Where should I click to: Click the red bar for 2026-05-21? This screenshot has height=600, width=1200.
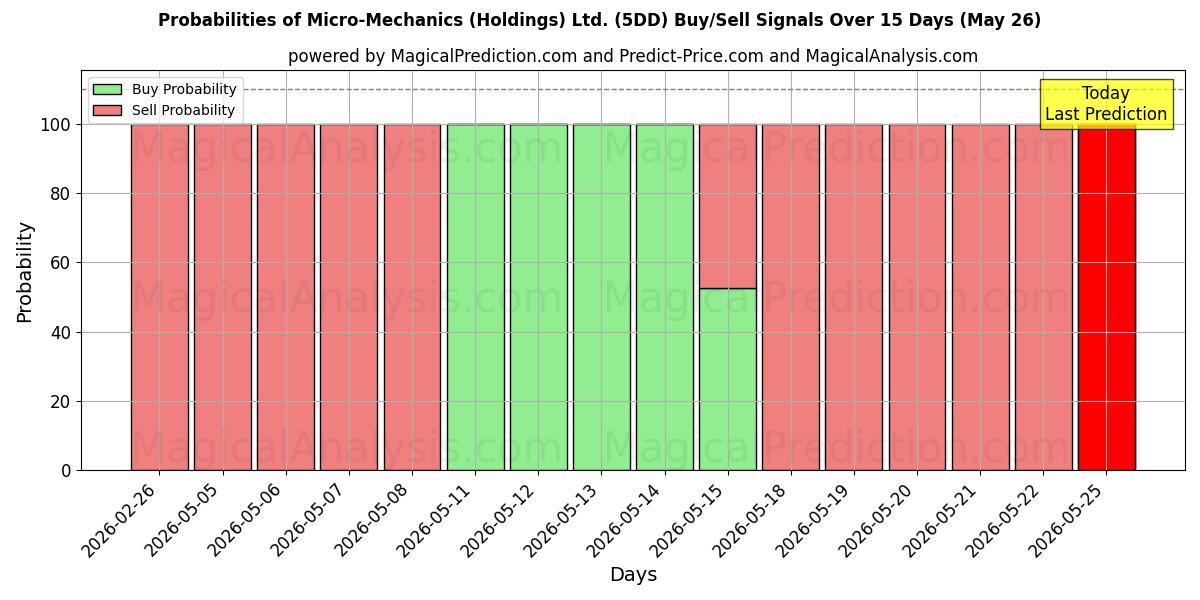tap(980, 297)
